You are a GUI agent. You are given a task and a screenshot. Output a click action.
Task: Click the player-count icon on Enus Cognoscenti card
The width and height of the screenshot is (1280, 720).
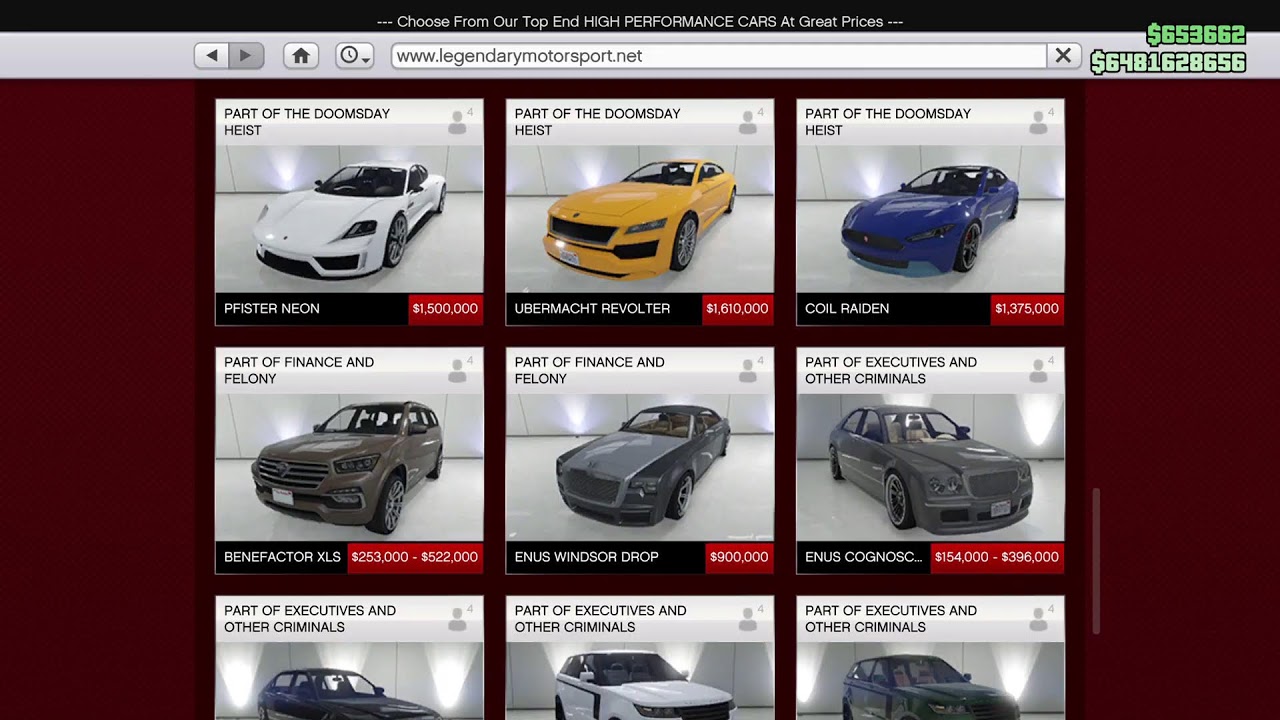click(1040, 370)
